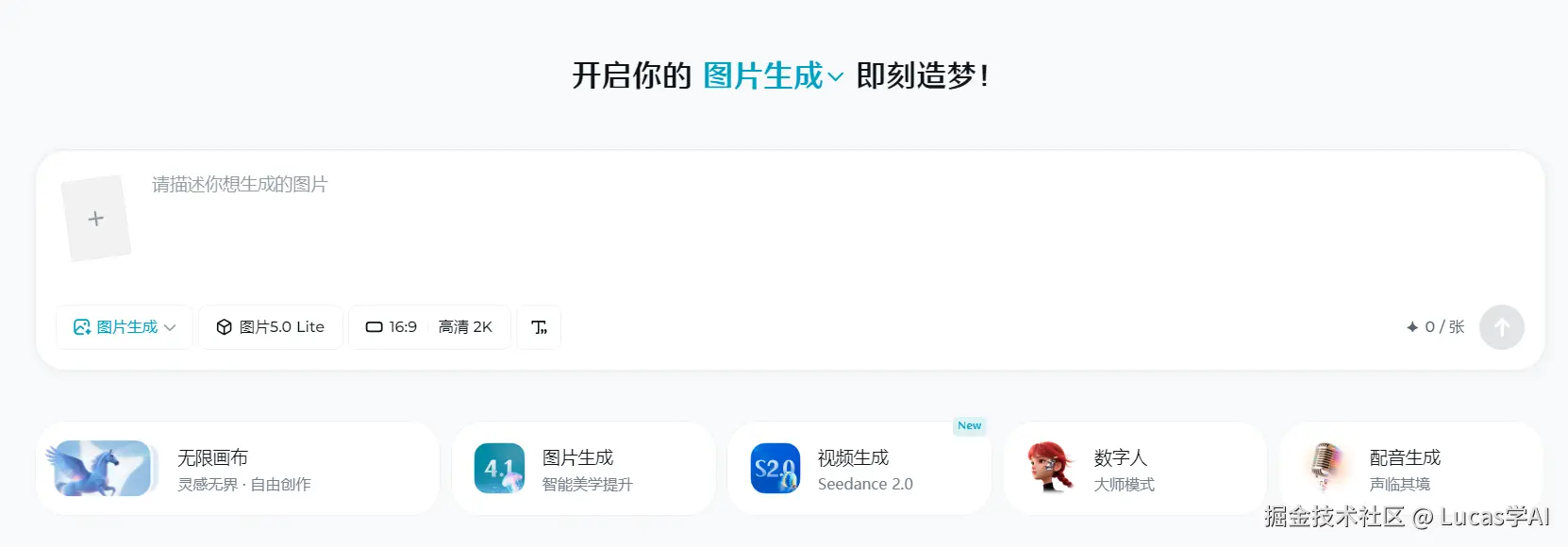Image resolution: width=1568 pixels, height=547 pixels.
Task: Select the 数字人 大师模式 card
Action: pos(1135,469)
